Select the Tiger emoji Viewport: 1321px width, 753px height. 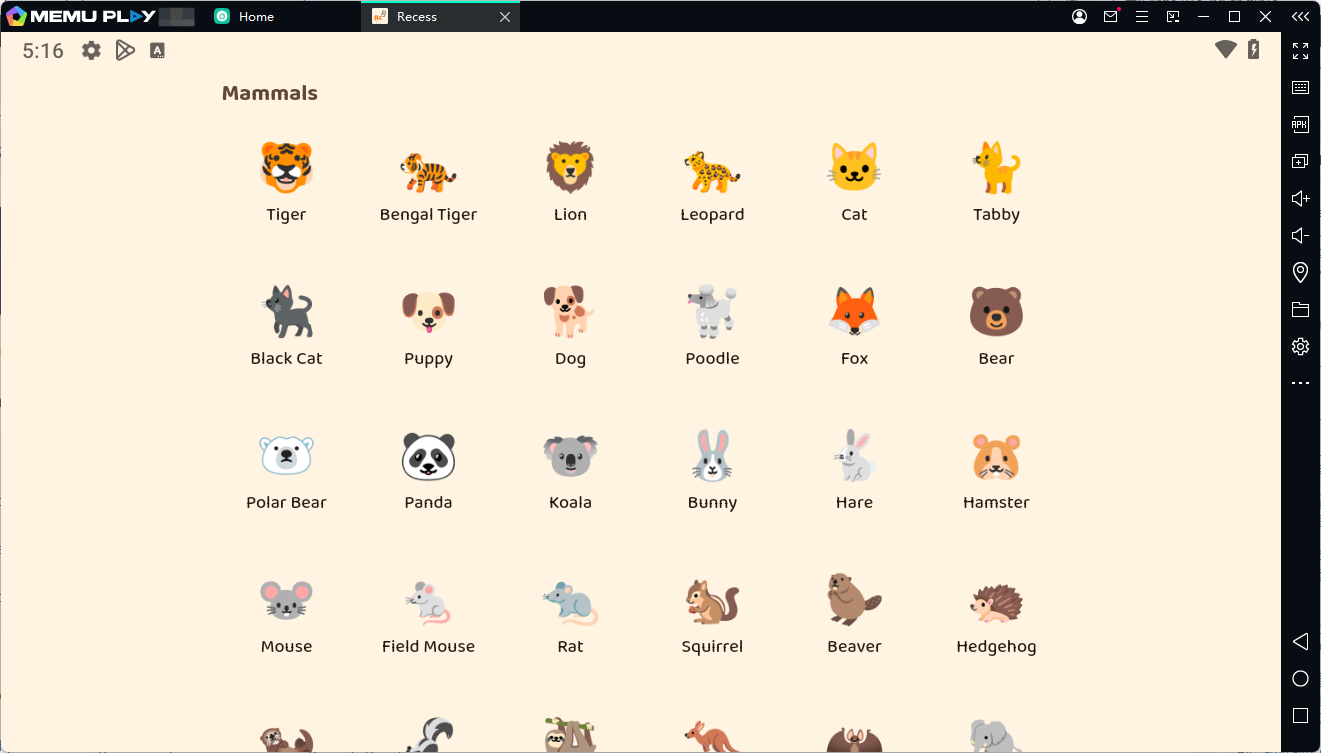pos(286,167)
